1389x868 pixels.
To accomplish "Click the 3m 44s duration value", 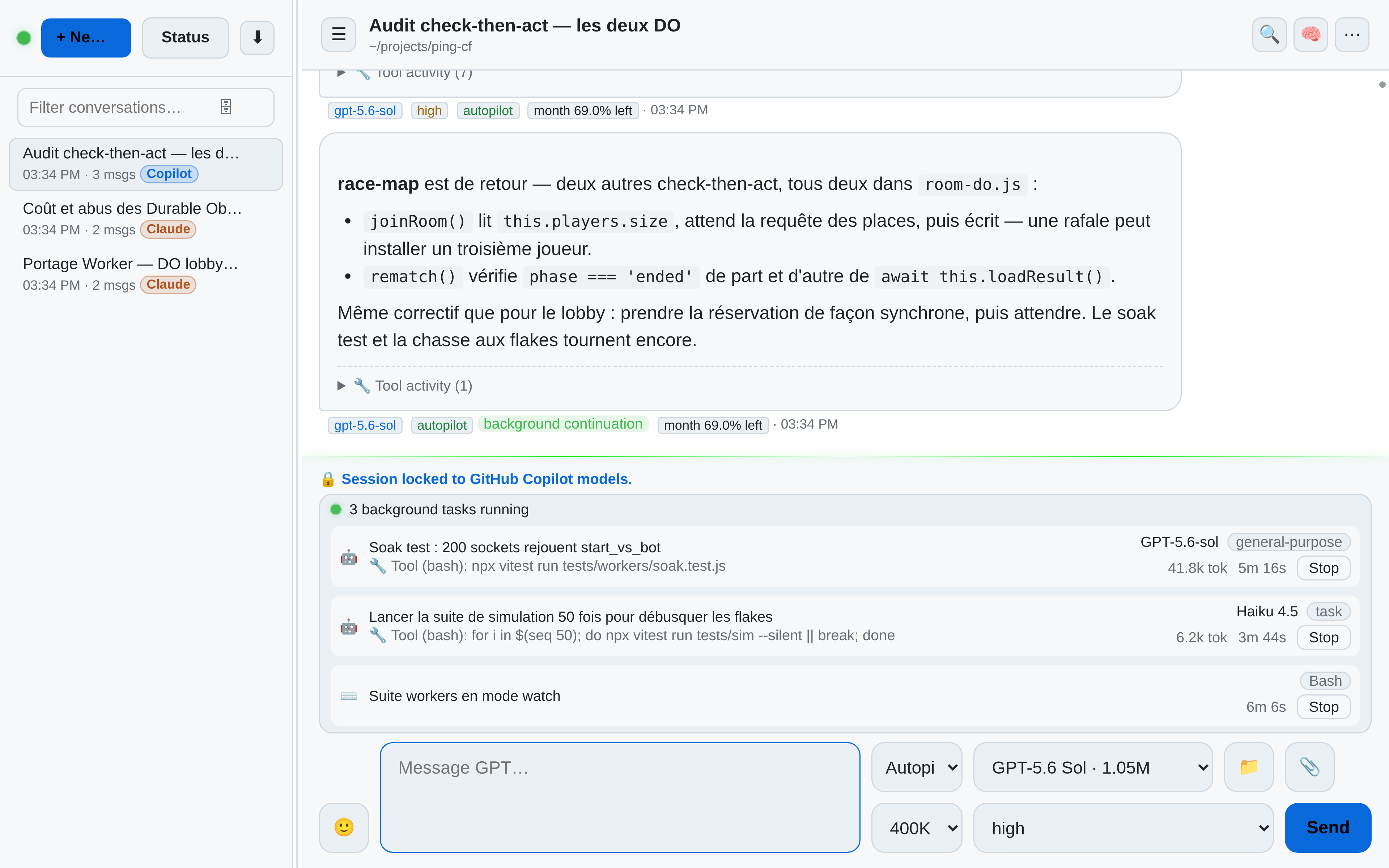I will point(1262,637).
